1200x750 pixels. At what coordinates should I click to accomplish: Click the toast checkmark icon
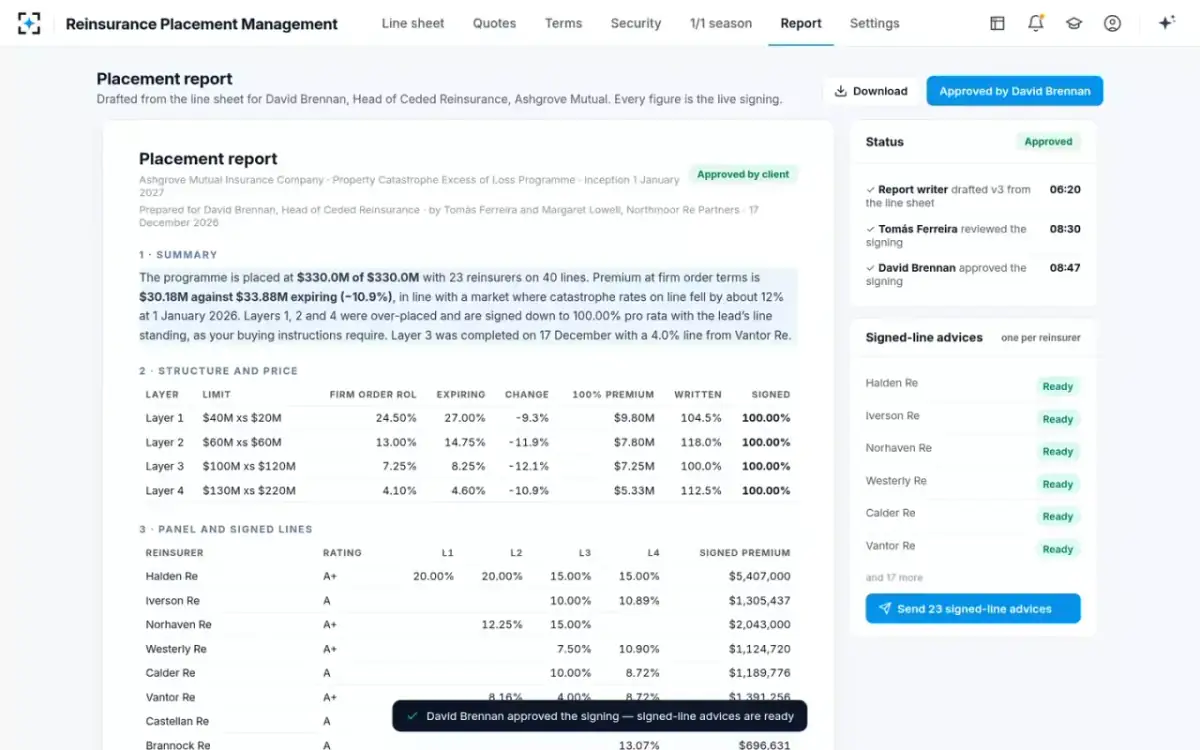412,716
